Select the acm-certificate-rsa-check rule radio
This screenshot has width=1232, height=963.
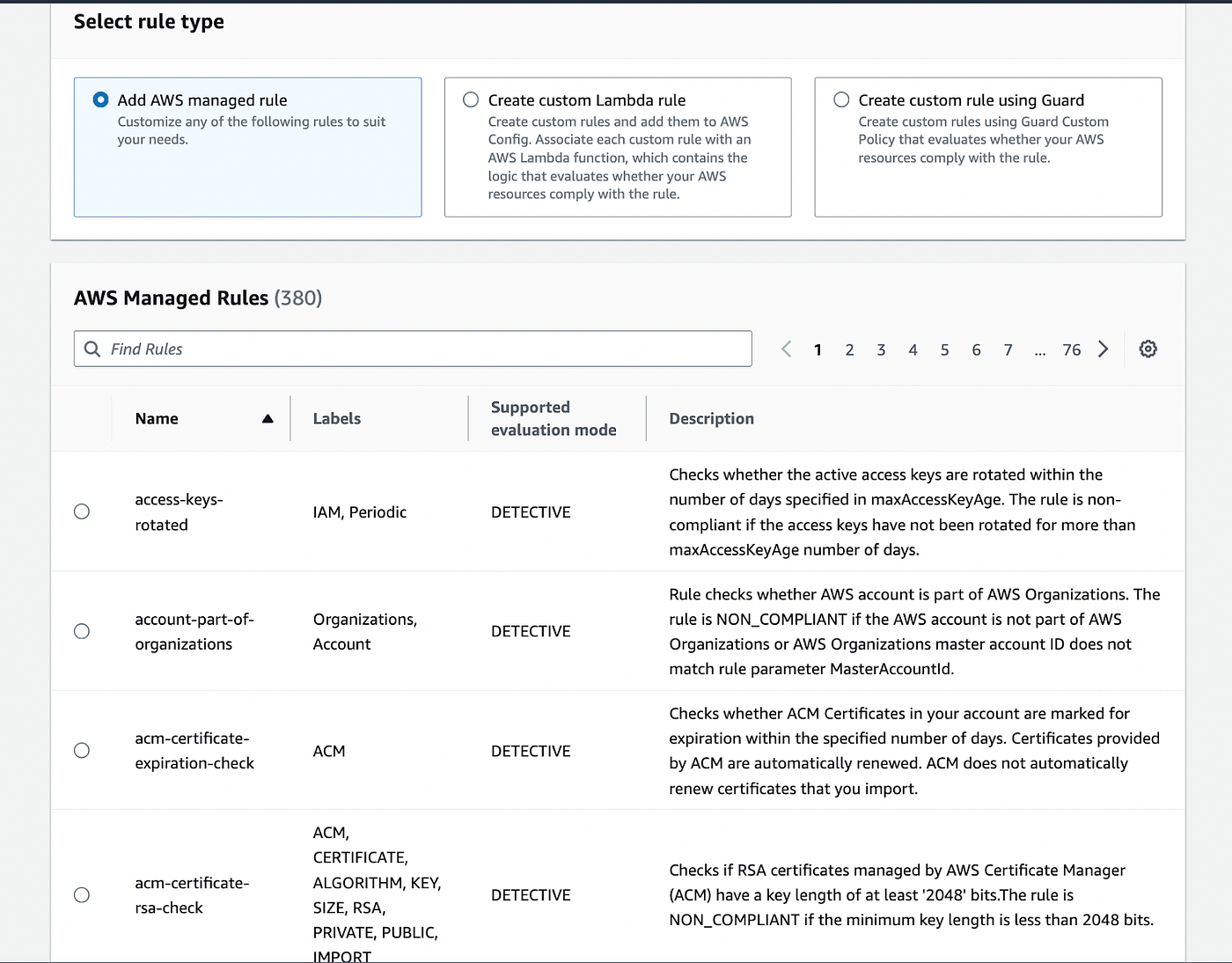pos(82,894)
